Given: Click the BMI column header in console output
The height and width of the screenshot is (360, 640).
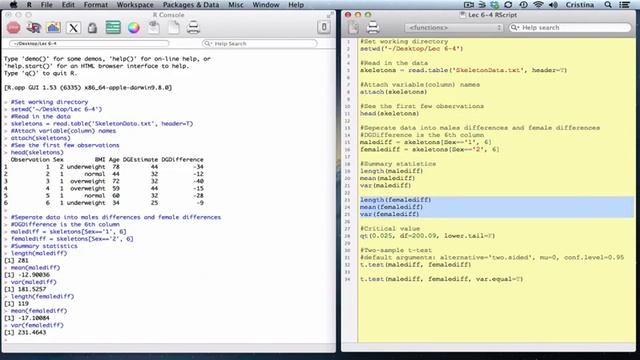Looking at the screenshot, I should (x=100, y=160).
